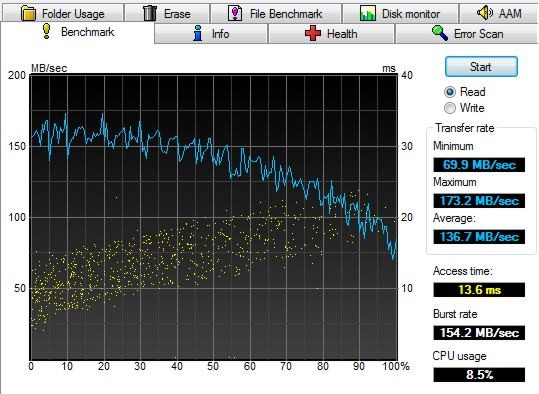Click the Burst rate value box
Viewport: 539px width, 394px height.
pos(479,332)
